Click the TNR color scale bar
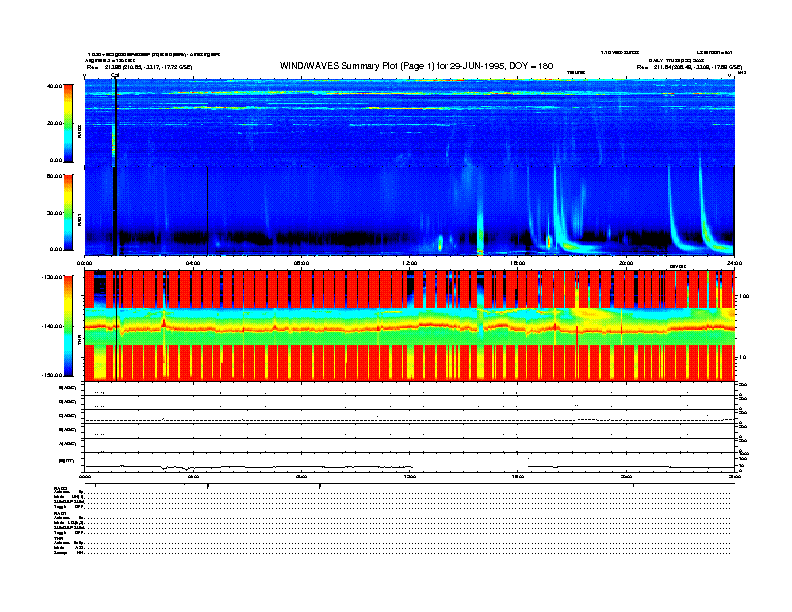This screenshot has height=612, width=792. pos(68,326)
